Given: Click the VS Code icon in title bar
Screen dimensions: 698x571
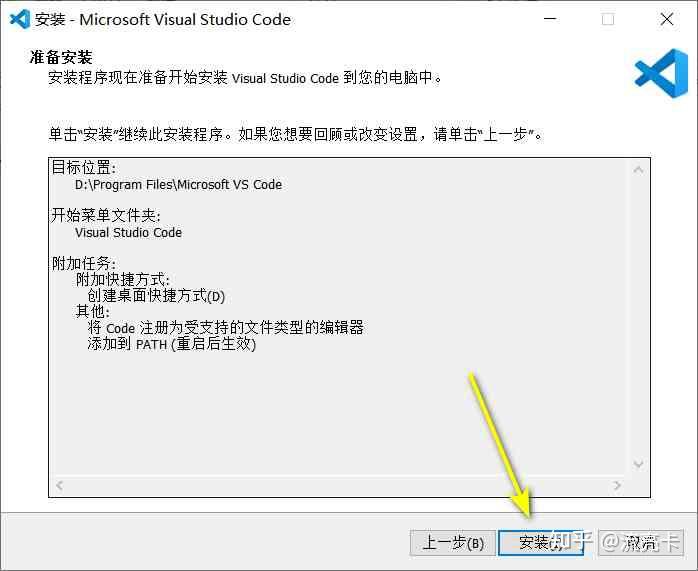Looking at the screenshot, I should pyautogui.click(x=20, y=19).
